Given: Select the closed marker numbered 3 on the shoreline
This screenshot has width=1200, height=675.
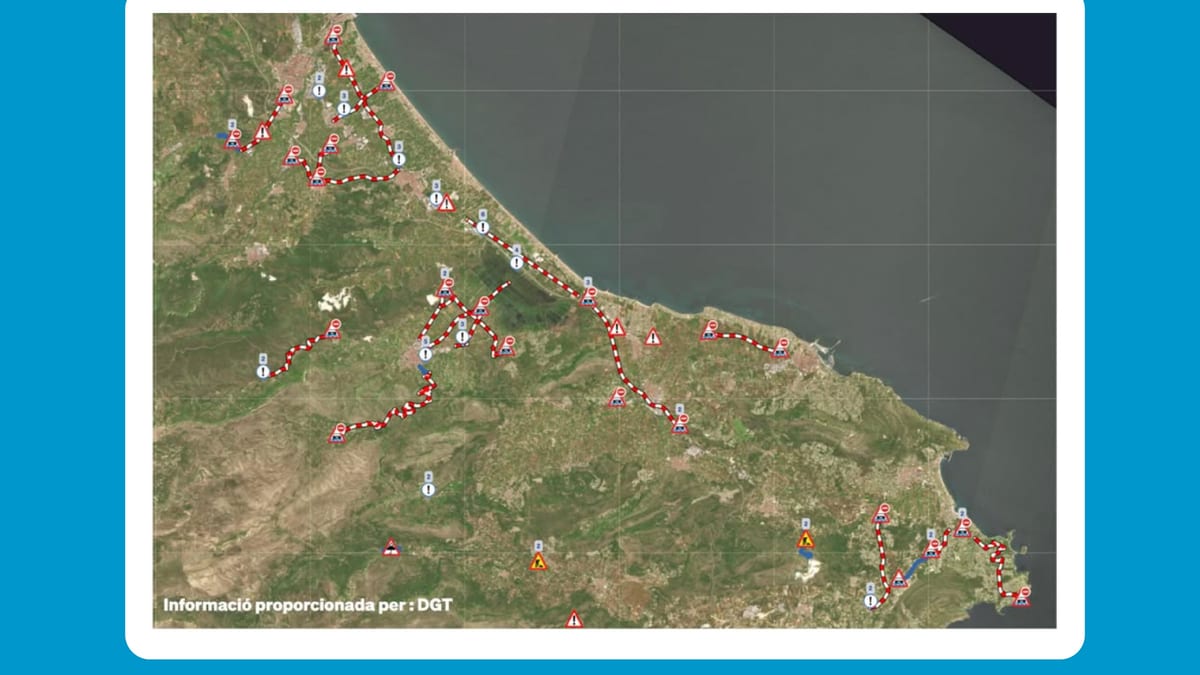Looking at the screenshot, I should point(589,295).
